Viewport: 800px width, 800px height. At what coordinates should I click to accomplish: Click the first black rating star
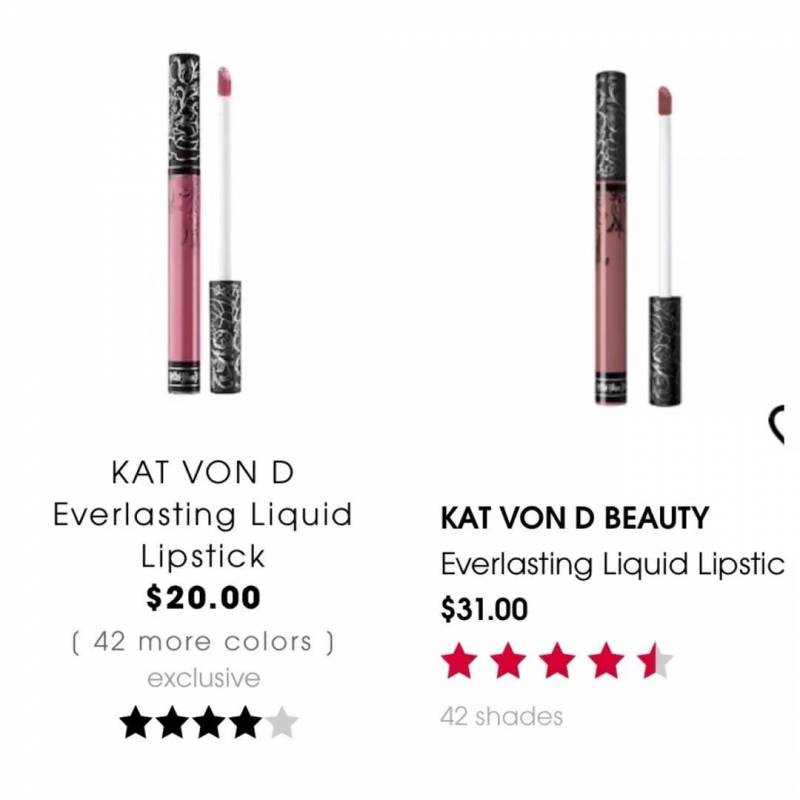tap(136, 722)
